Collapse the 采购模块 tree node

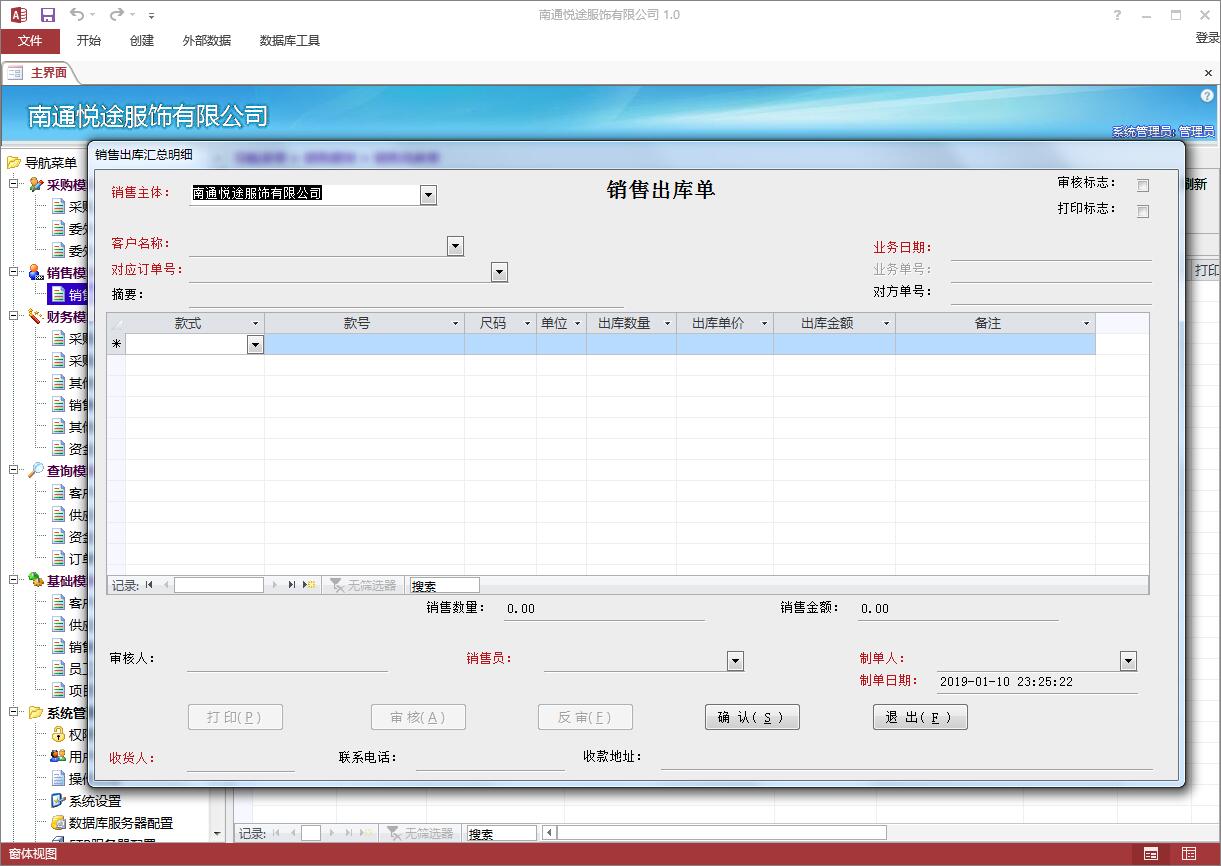[x=14, y=184]
